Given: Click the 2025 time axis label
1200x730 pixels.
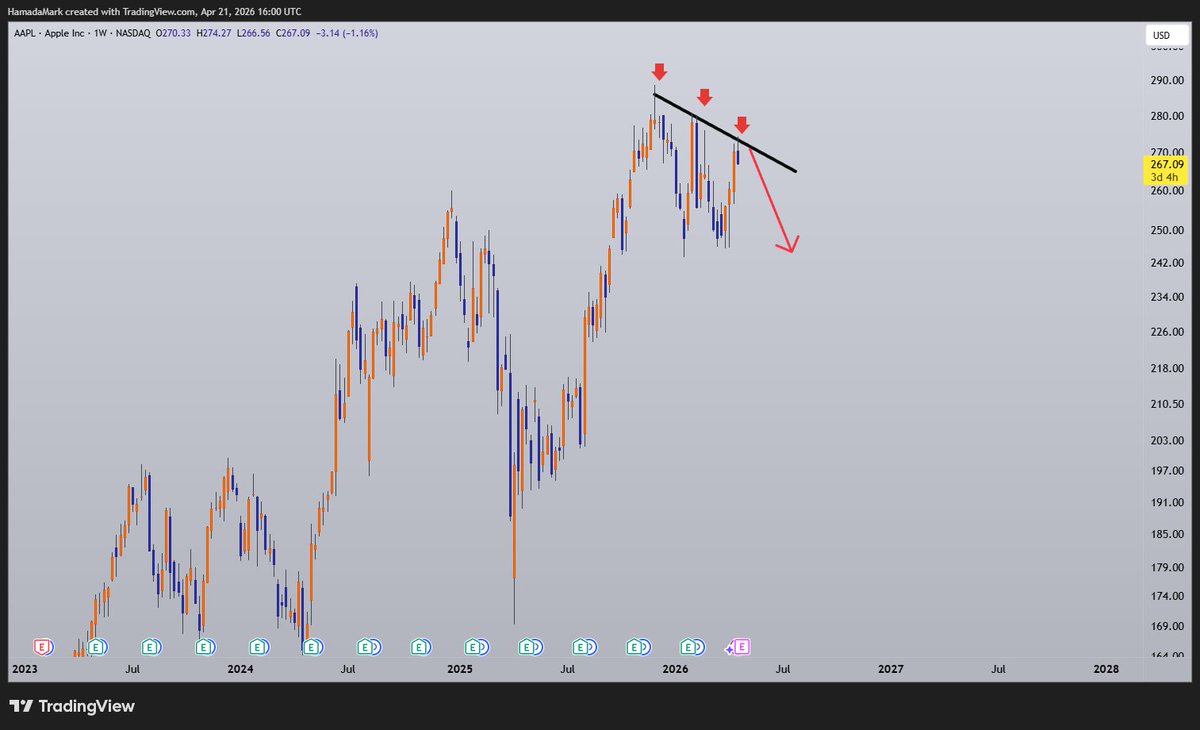Looking at the screenshot, I should 459,669.
